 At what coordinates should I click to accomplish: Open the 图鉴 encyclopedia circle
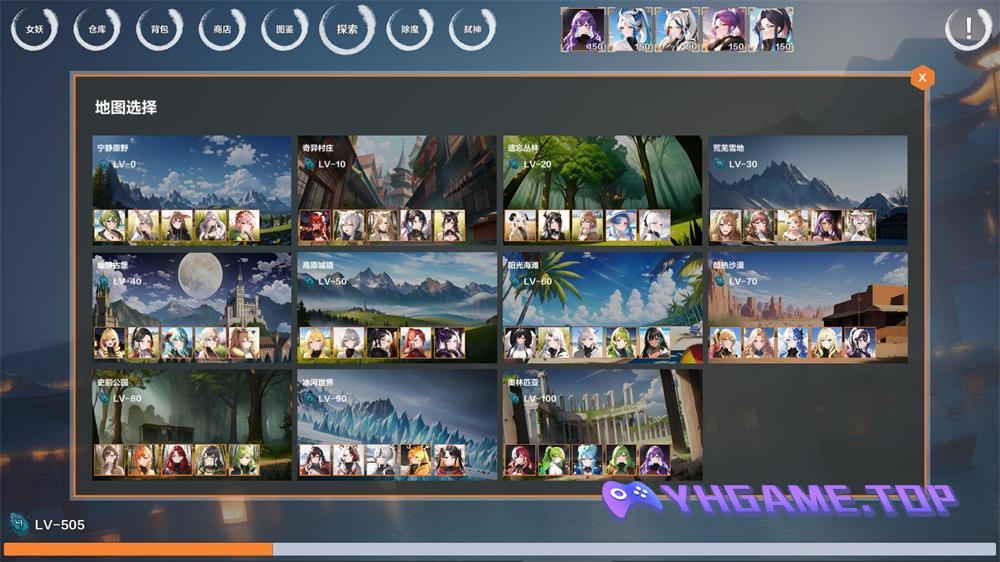284,29
